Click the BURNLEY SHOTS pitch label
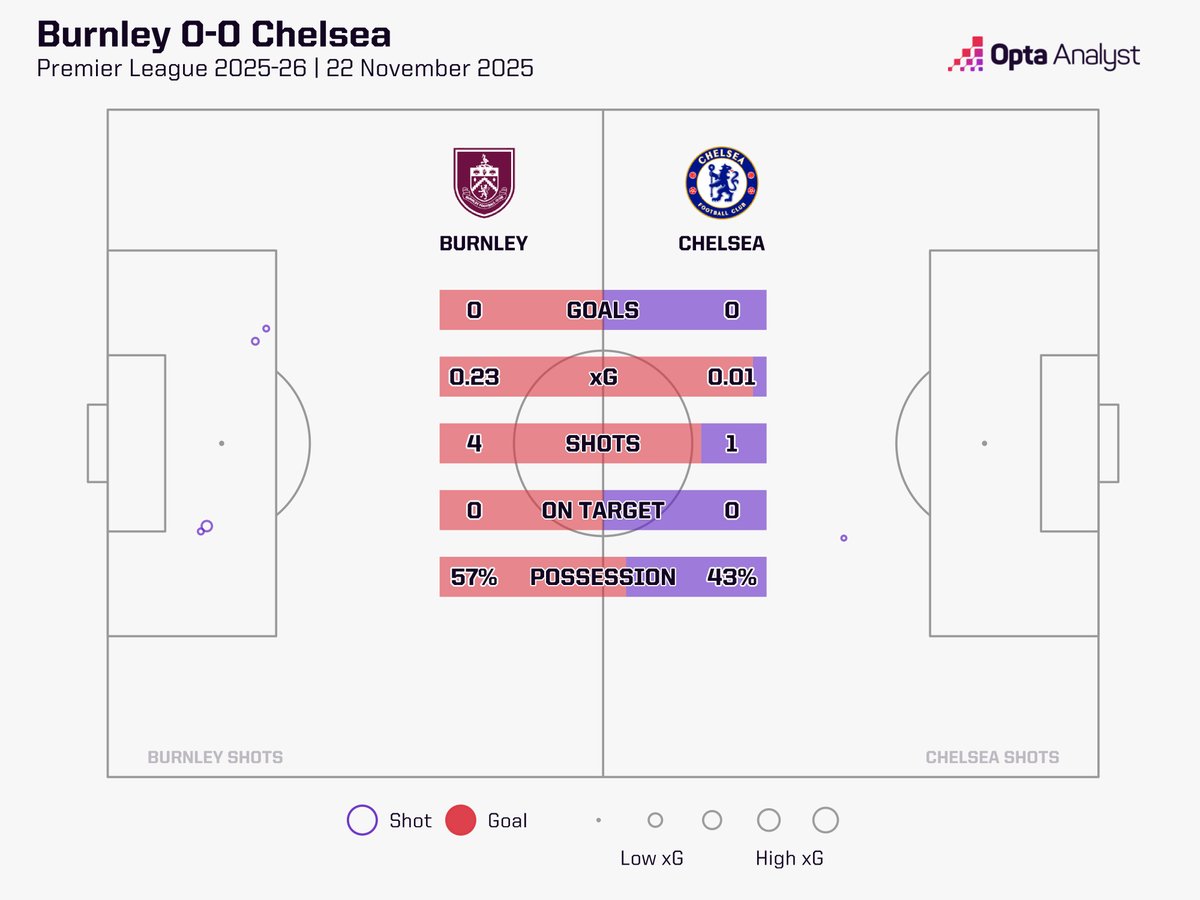This screenshot has height=900, width=1200. [x=215, y=757]
